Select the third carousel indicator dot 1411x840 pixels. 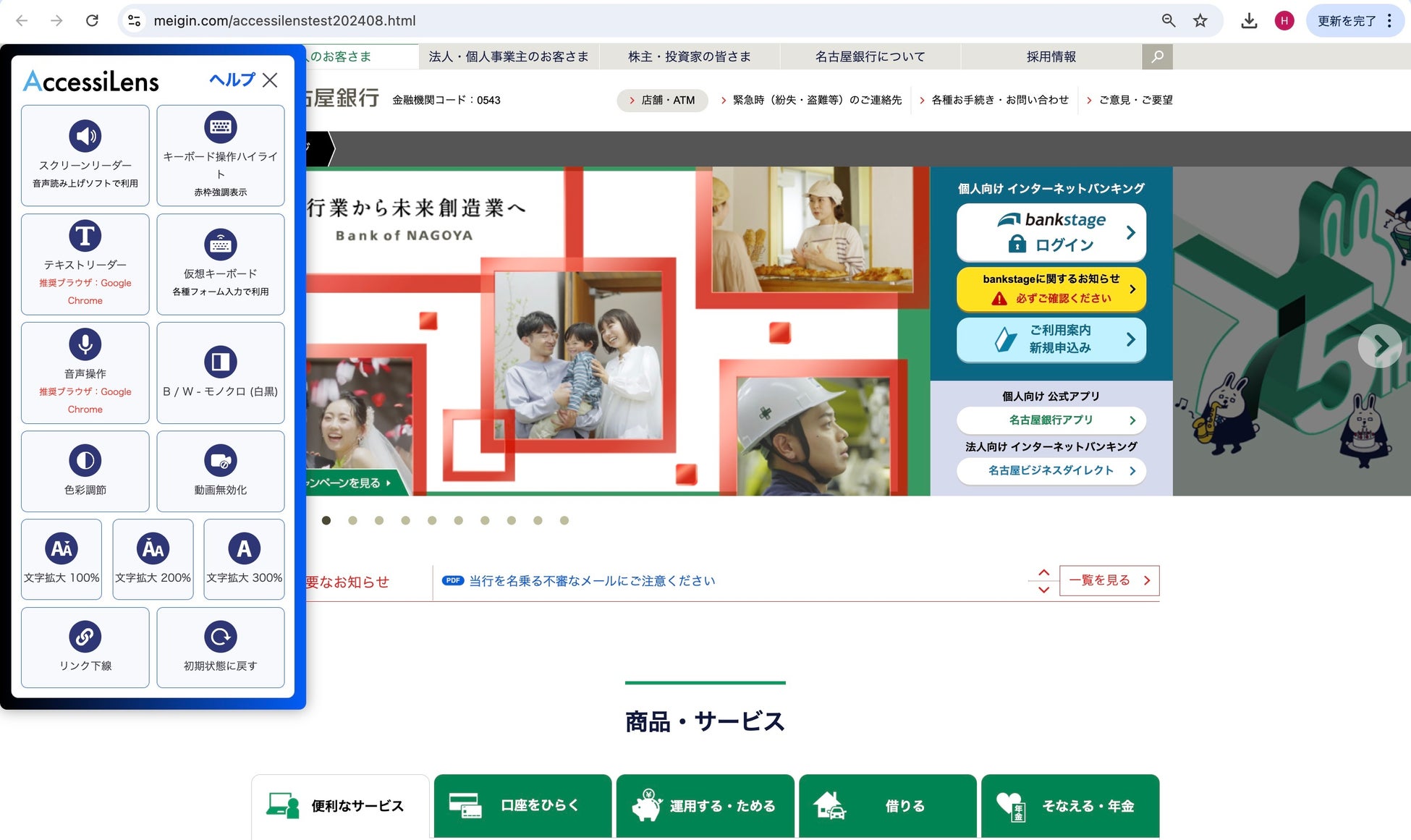tap(379, 520)
